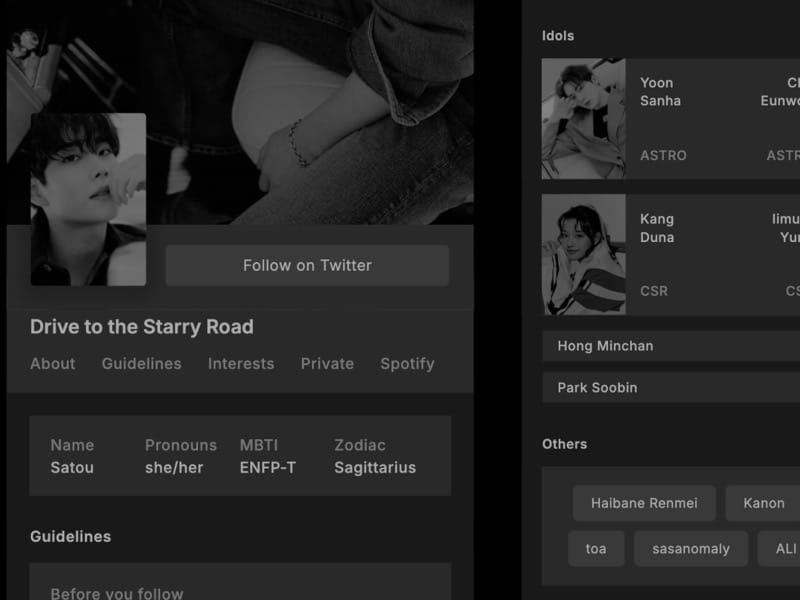Screen dimensions: 800x600
Task: Click the Before you follow text
Action: [x=117, y=593]
